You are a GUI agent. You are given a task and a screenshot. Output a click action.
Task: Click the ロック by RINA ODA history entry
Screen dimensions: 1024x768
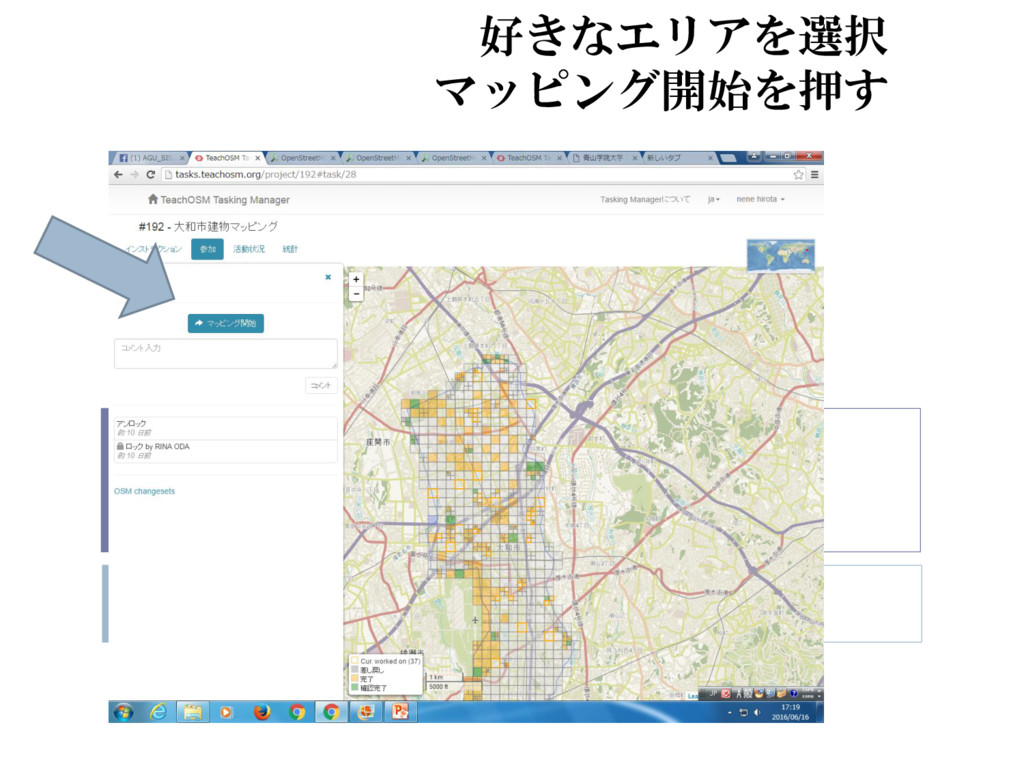tap(225, 451)
